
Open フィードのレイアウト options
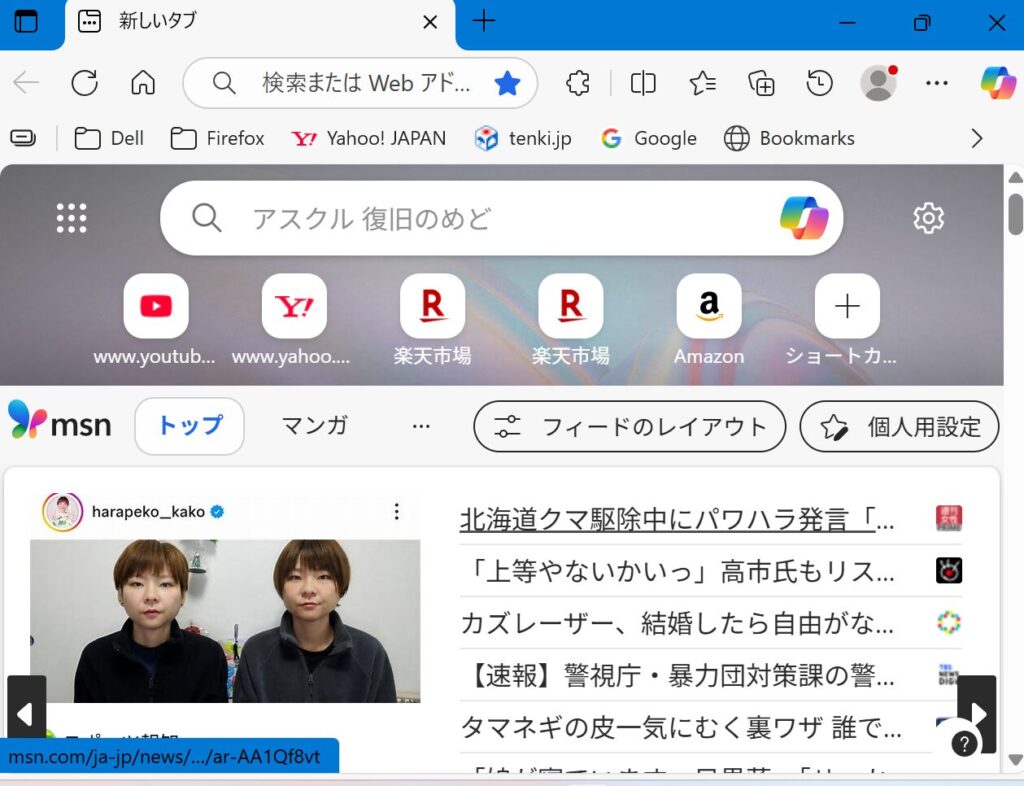pos(628,426)
